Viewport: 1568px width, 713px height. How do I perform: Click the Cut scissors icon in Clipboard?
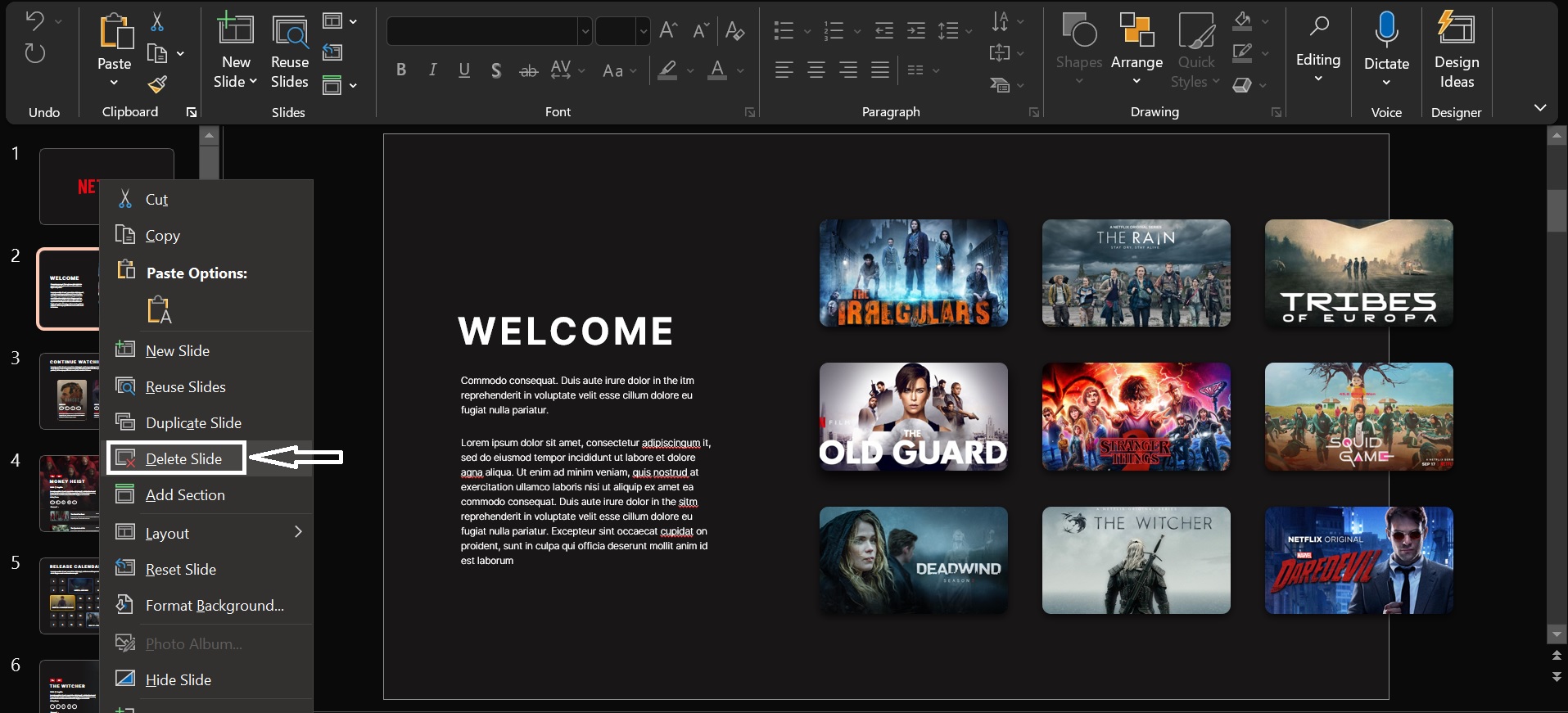(x=157, y=22)
